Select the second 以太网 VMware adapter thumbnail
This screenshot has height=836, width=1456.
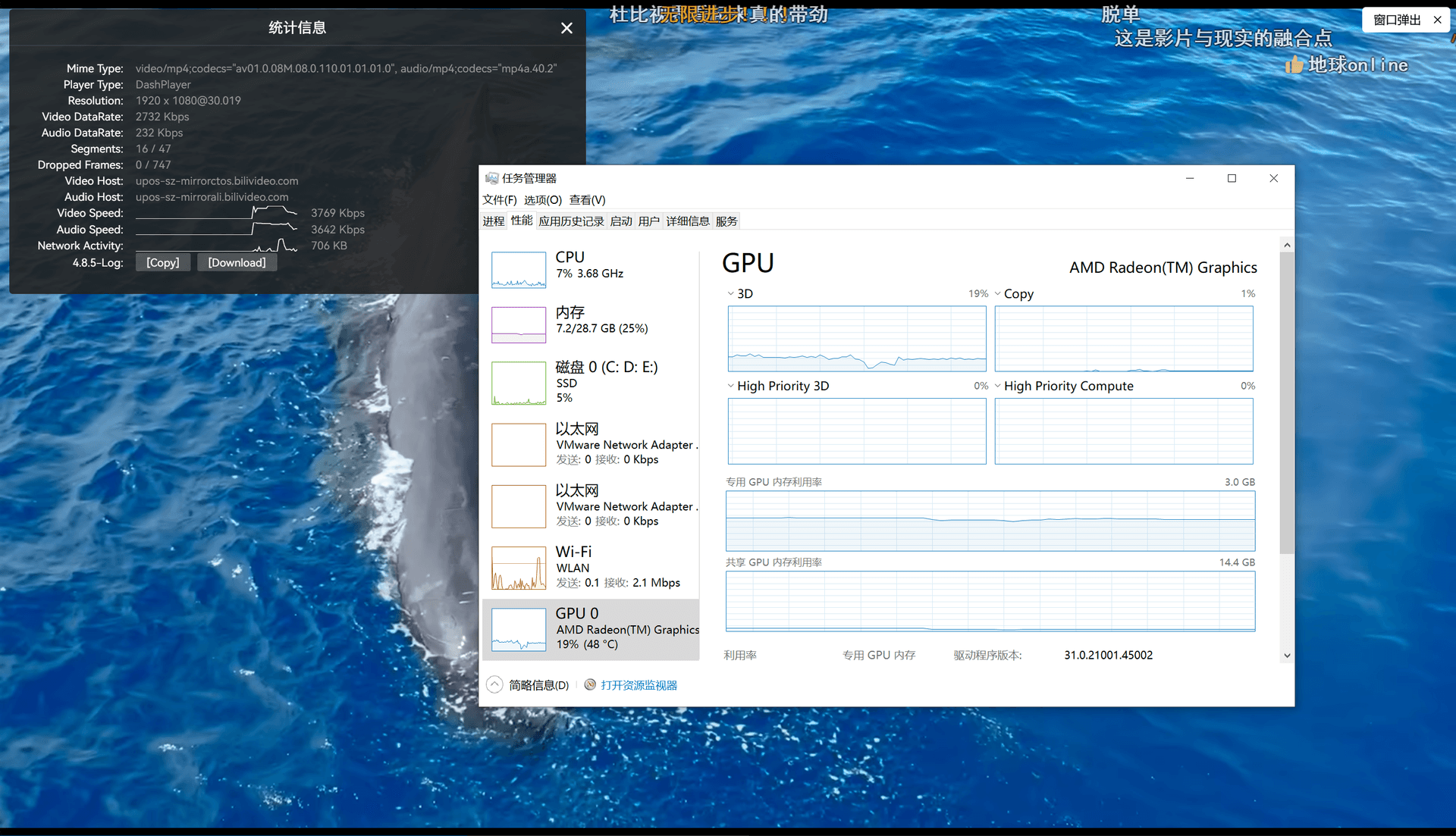(519, 506)
